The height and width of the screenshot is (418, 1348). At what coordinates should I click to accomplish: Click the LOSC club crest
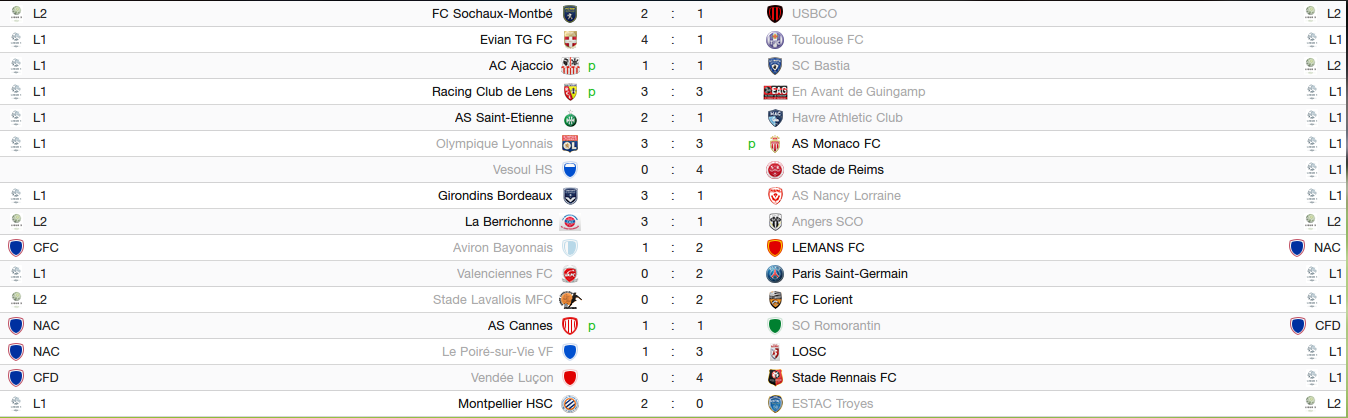774,352
